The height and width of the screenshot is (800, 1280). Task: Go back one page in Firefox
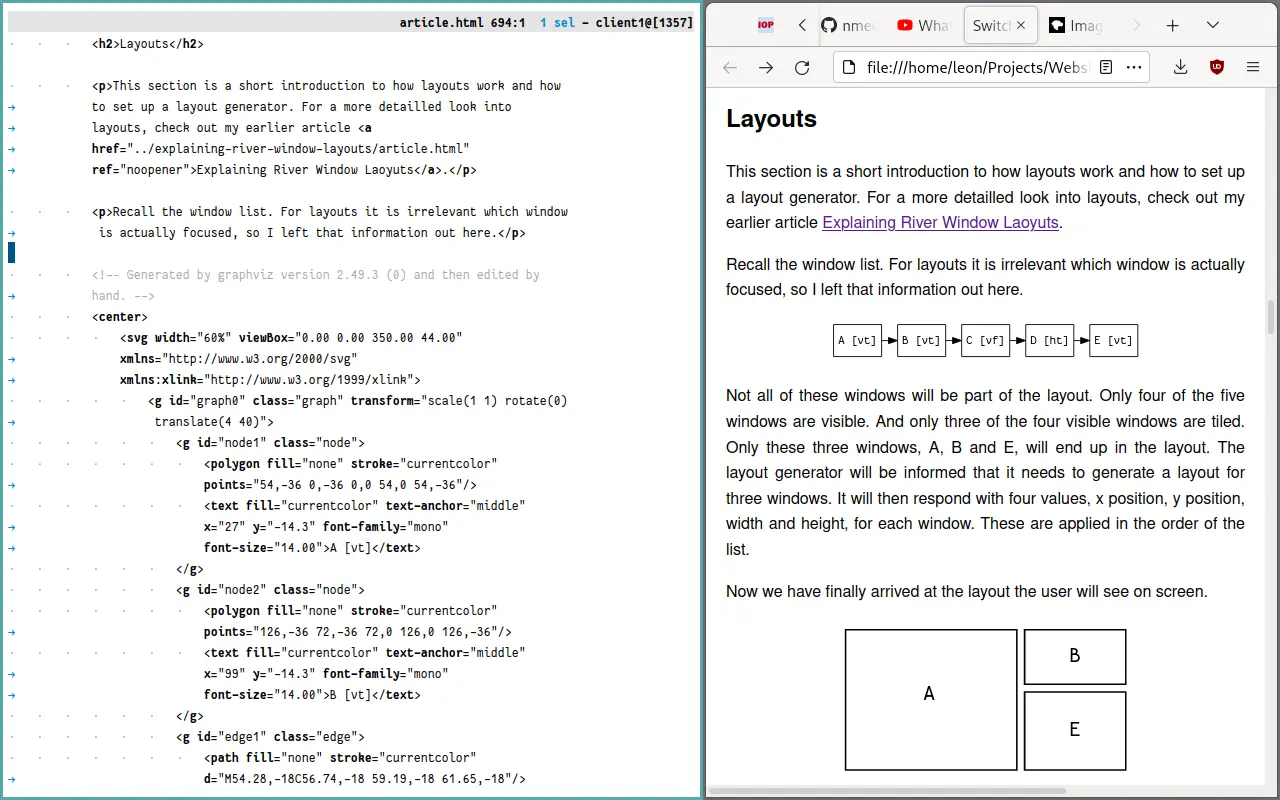pyautogui.click(x=730, y=67)
